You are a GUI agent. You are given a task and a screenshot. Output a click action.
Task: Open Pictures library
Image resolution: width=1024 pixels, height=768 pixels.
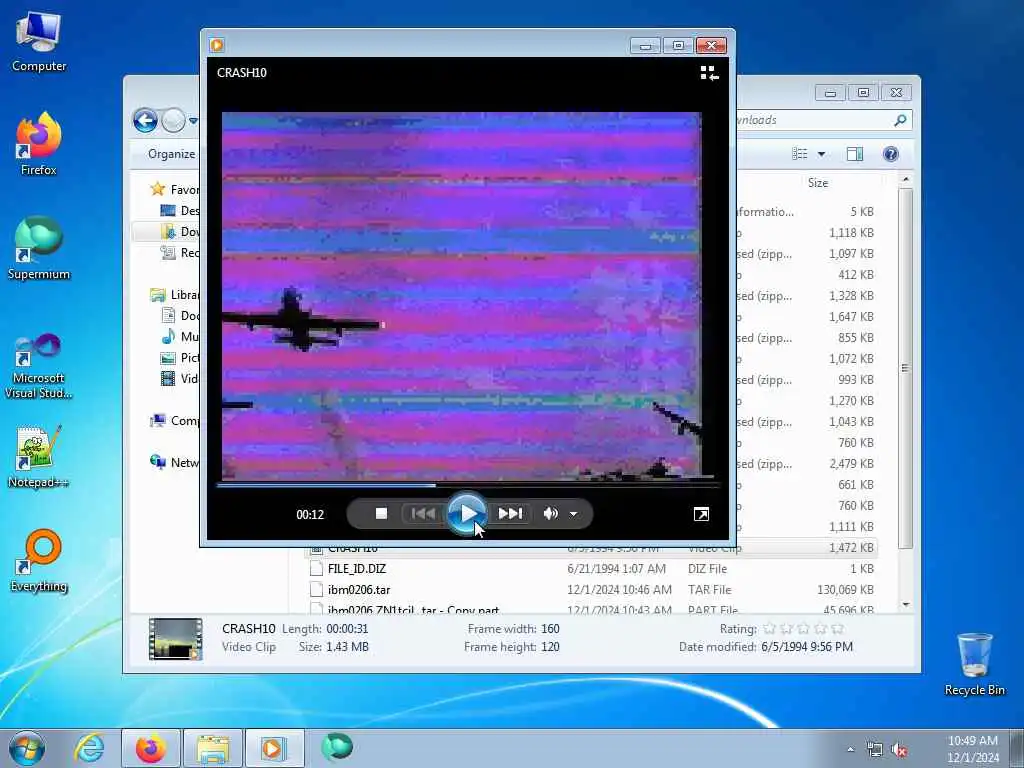tap(180, 357)
